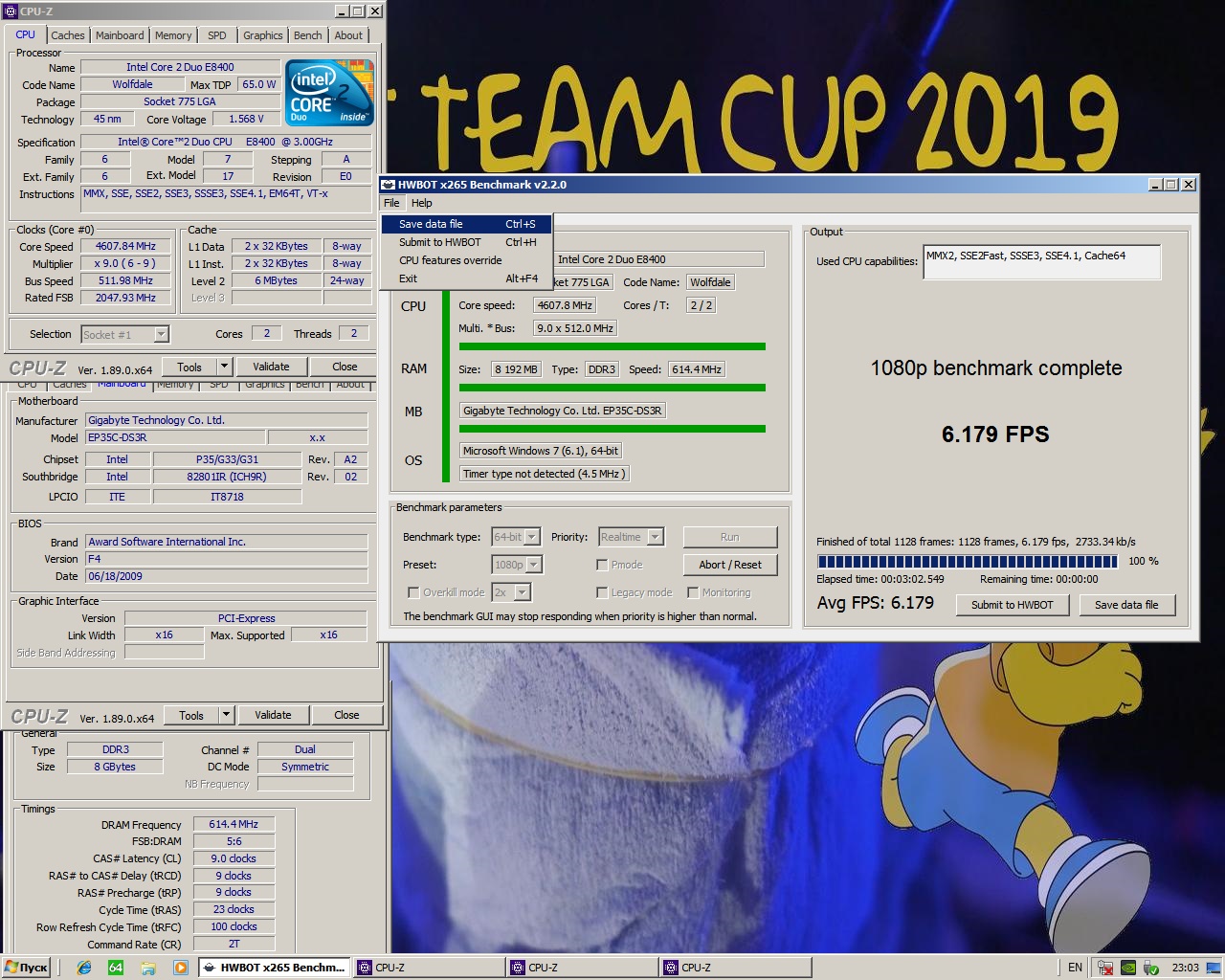Open the Bench tab in top CPU-Z

tap(308, 35)
